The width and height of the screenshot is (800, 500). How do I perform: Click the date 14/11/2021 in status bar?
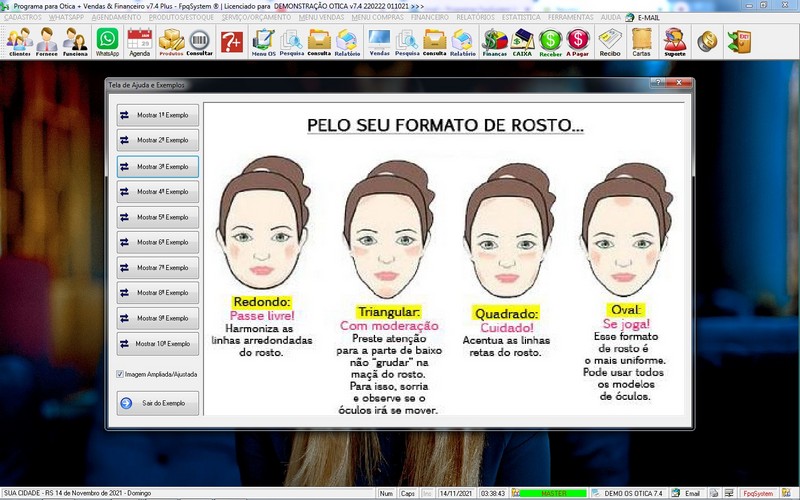click(457, 493)
